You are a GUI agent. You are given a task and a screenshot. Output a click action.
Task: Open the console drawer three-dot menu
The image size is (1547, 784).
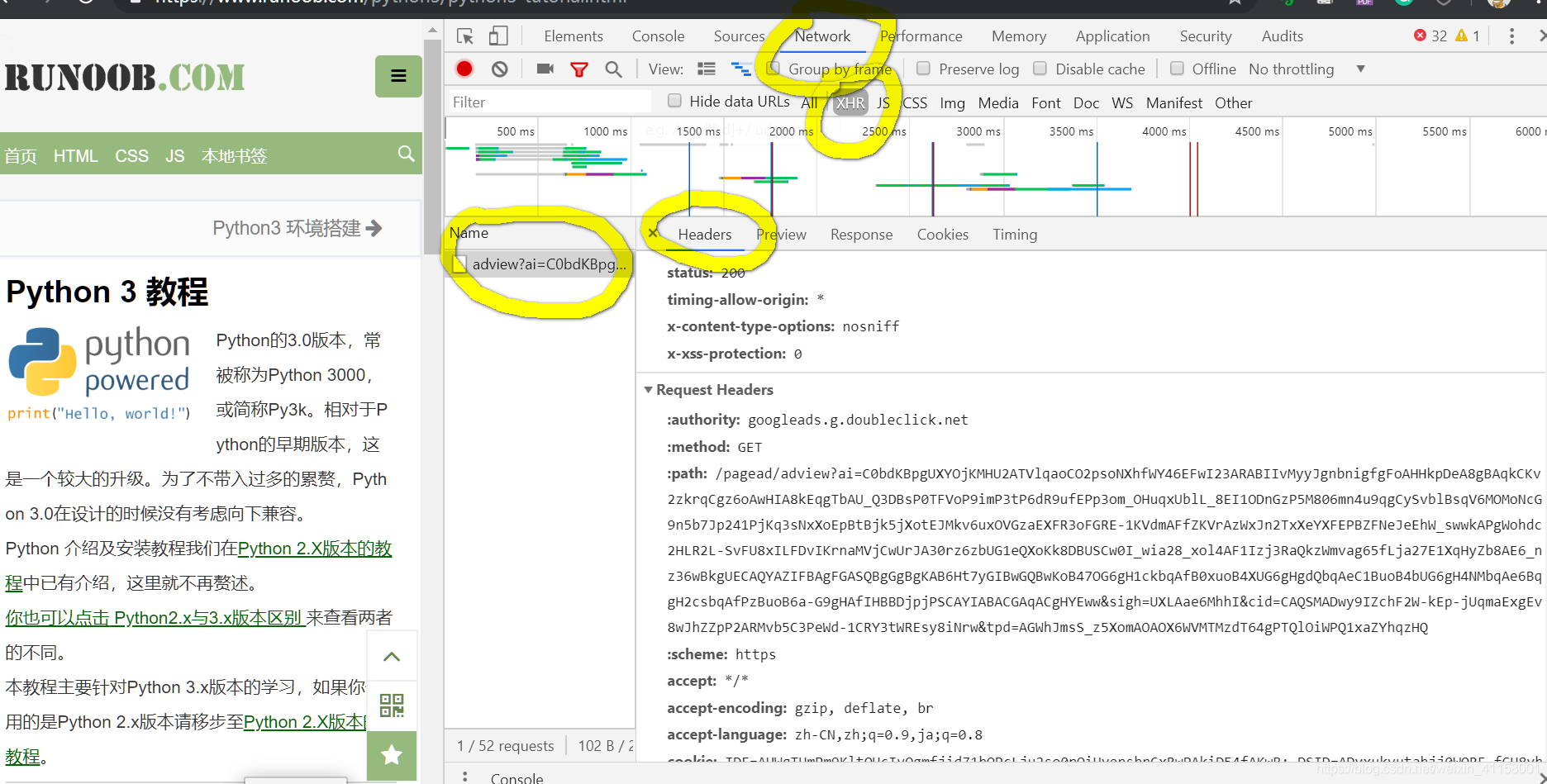[465, 777]
